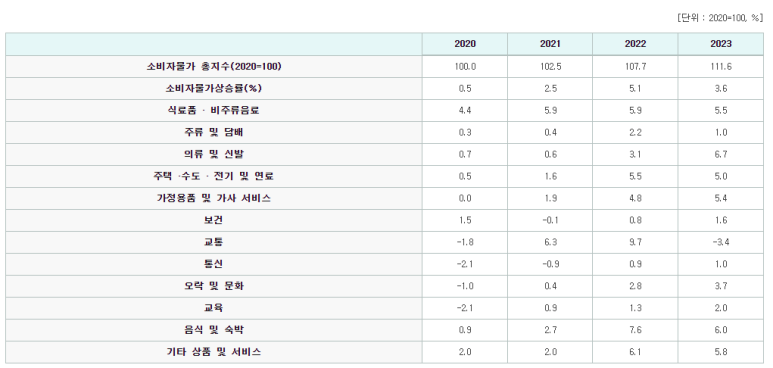Click 주류 및 담배 value 2.2 for 2022
Screen dimensions: 773x368
click(635, 133)
